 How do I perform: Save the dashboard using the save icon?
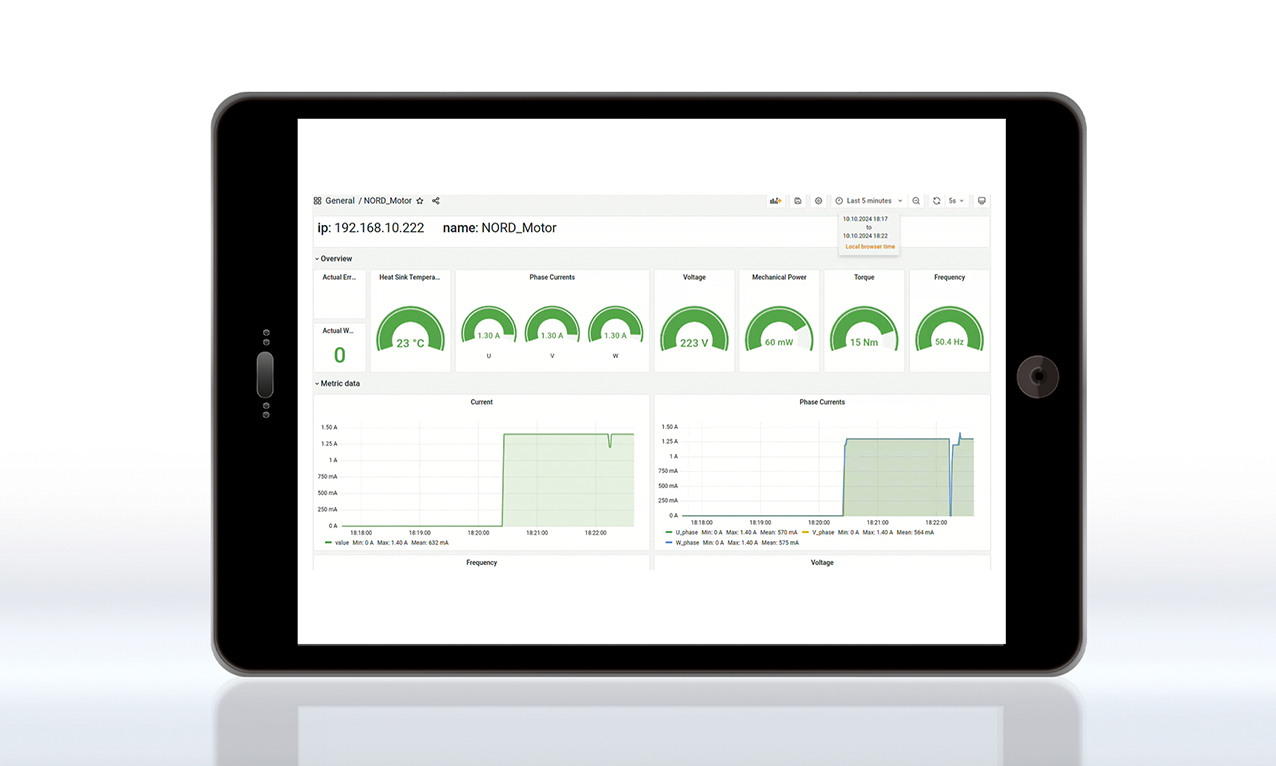(x=797, y=200)
